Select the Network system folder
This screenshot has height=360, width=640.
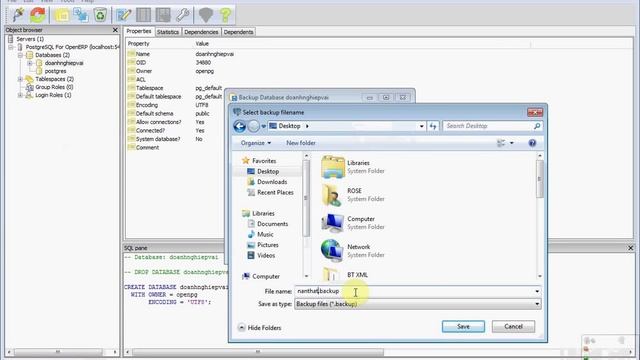coord(353,251)
